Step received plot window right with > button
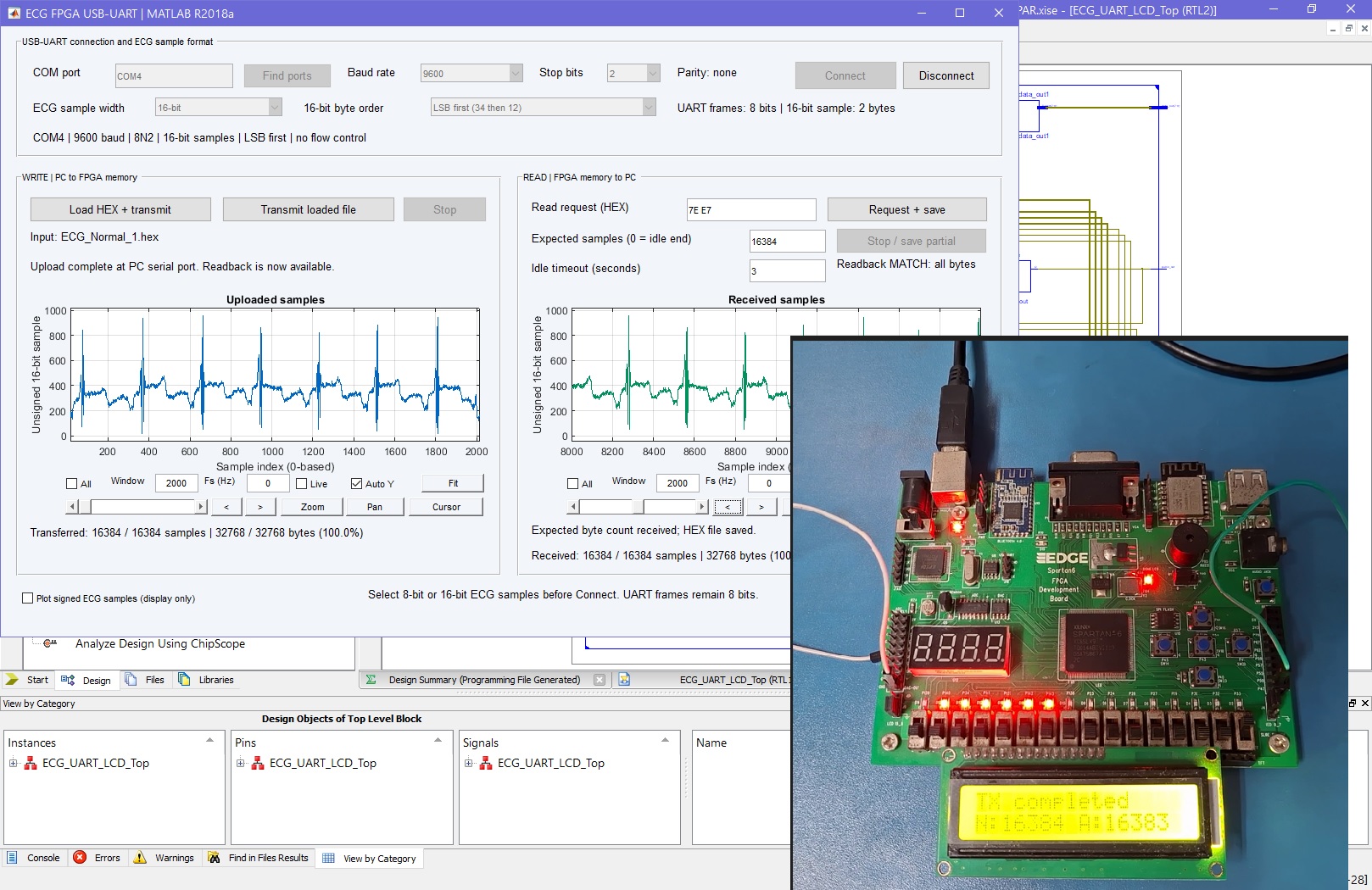 (761, 507)
